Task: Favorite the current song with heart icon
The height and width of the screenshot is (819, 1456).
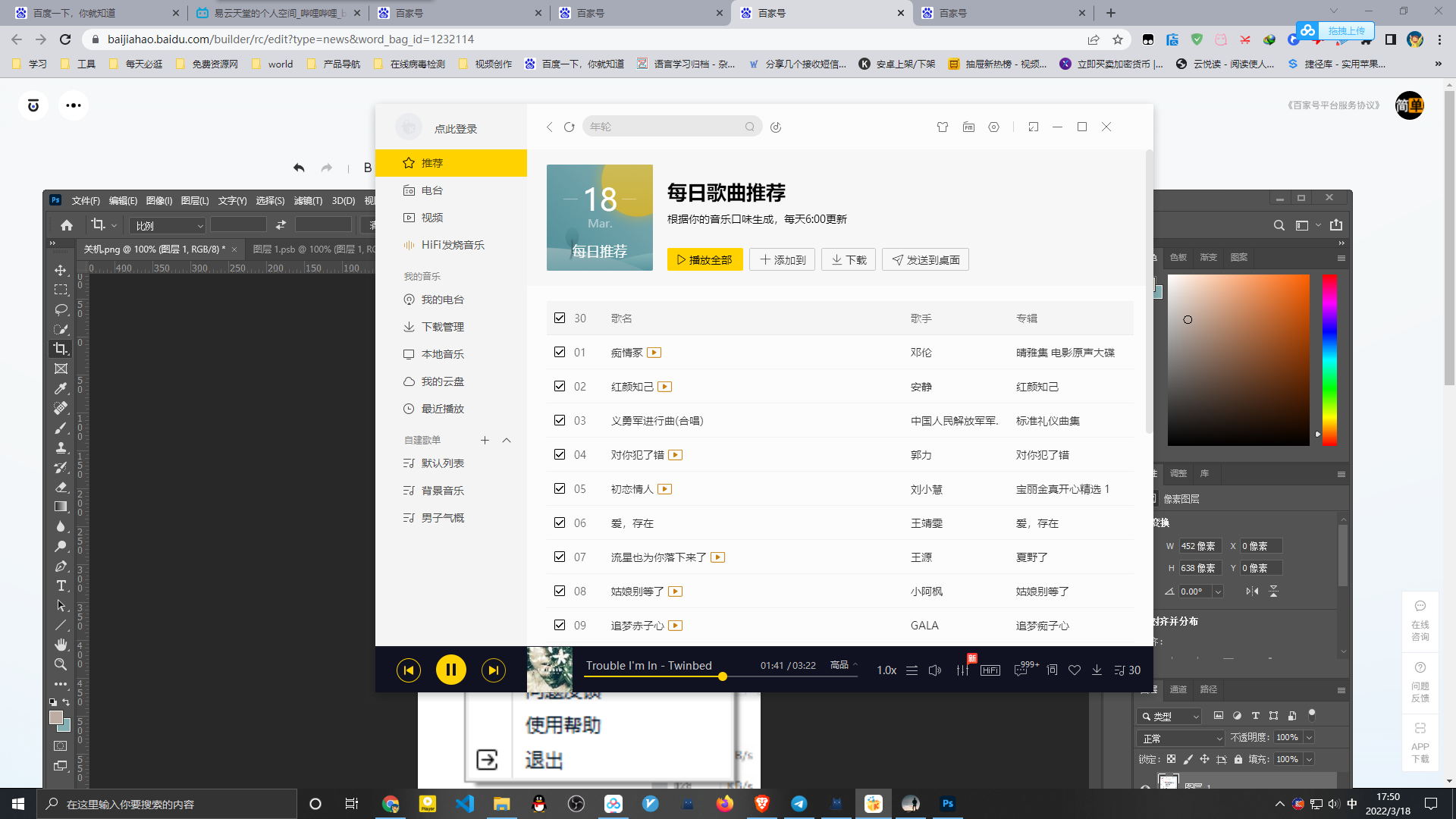Action: tap(1075, 670)
